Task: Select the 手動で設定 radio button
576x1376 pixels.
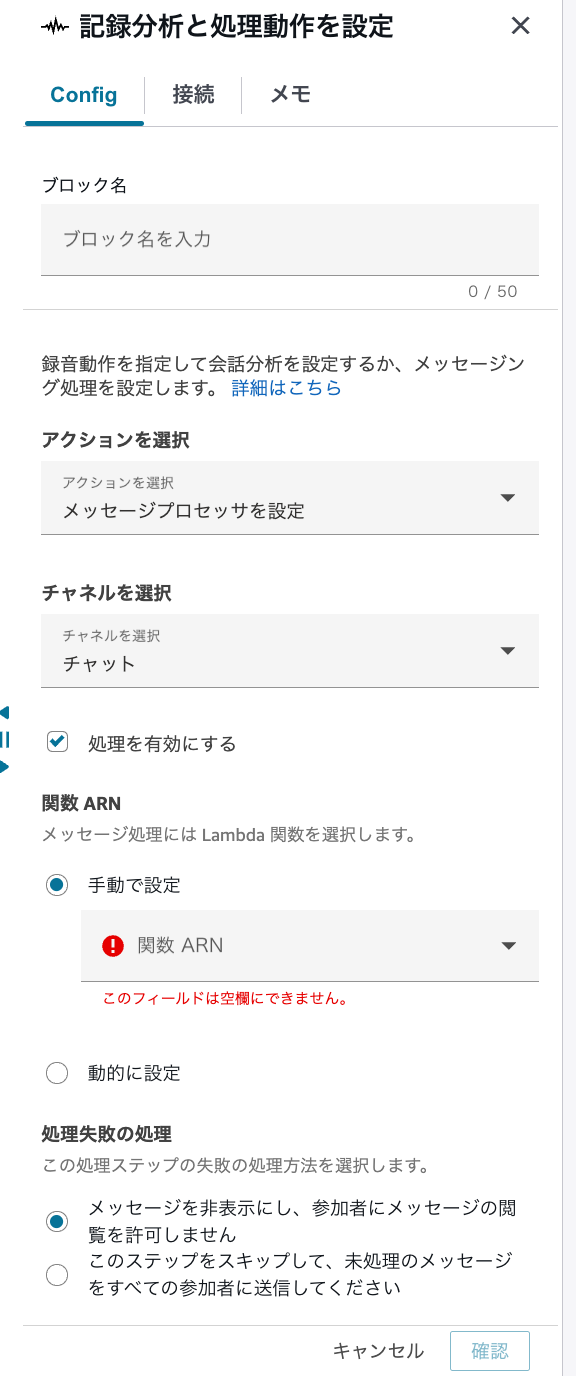Action: 57,885
